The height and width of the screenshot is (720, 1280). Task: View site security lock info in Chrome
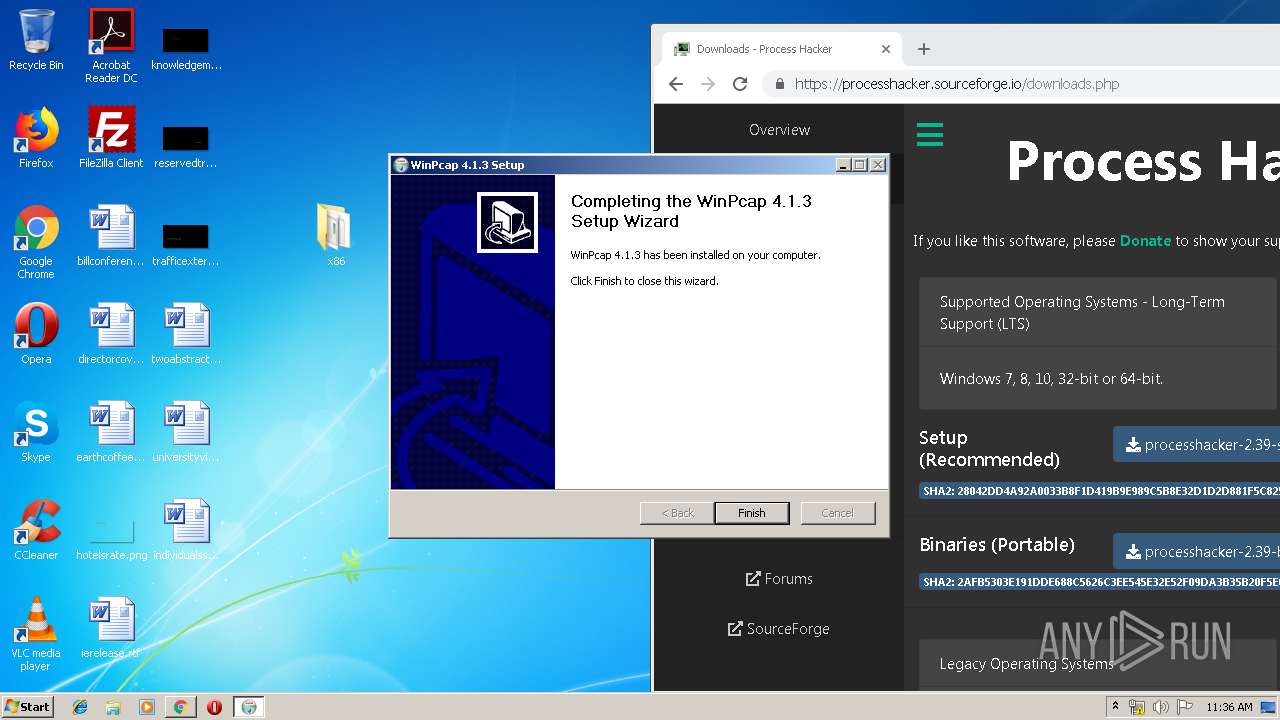point(779,84)
